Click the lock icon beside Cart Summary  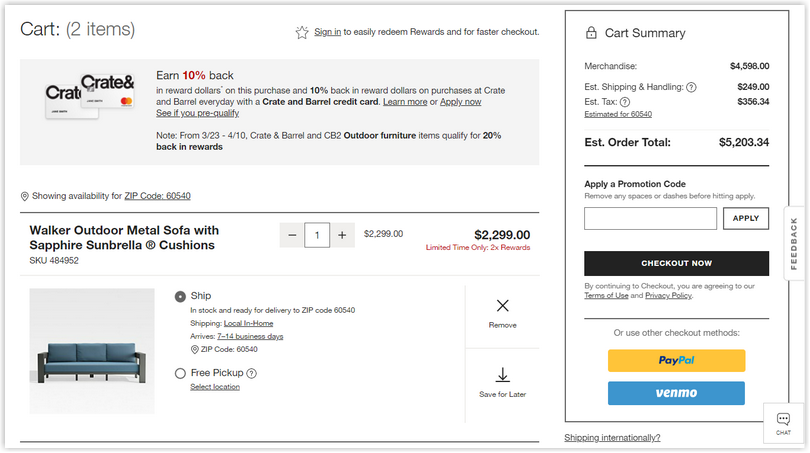point(591,33)
